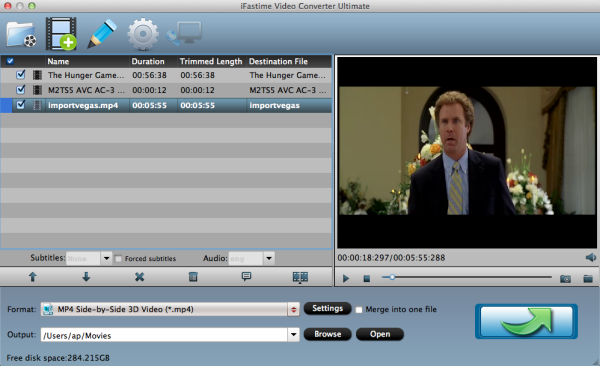Uncheck the importvegas.mp4 checkbox

(x=21, y=105)
